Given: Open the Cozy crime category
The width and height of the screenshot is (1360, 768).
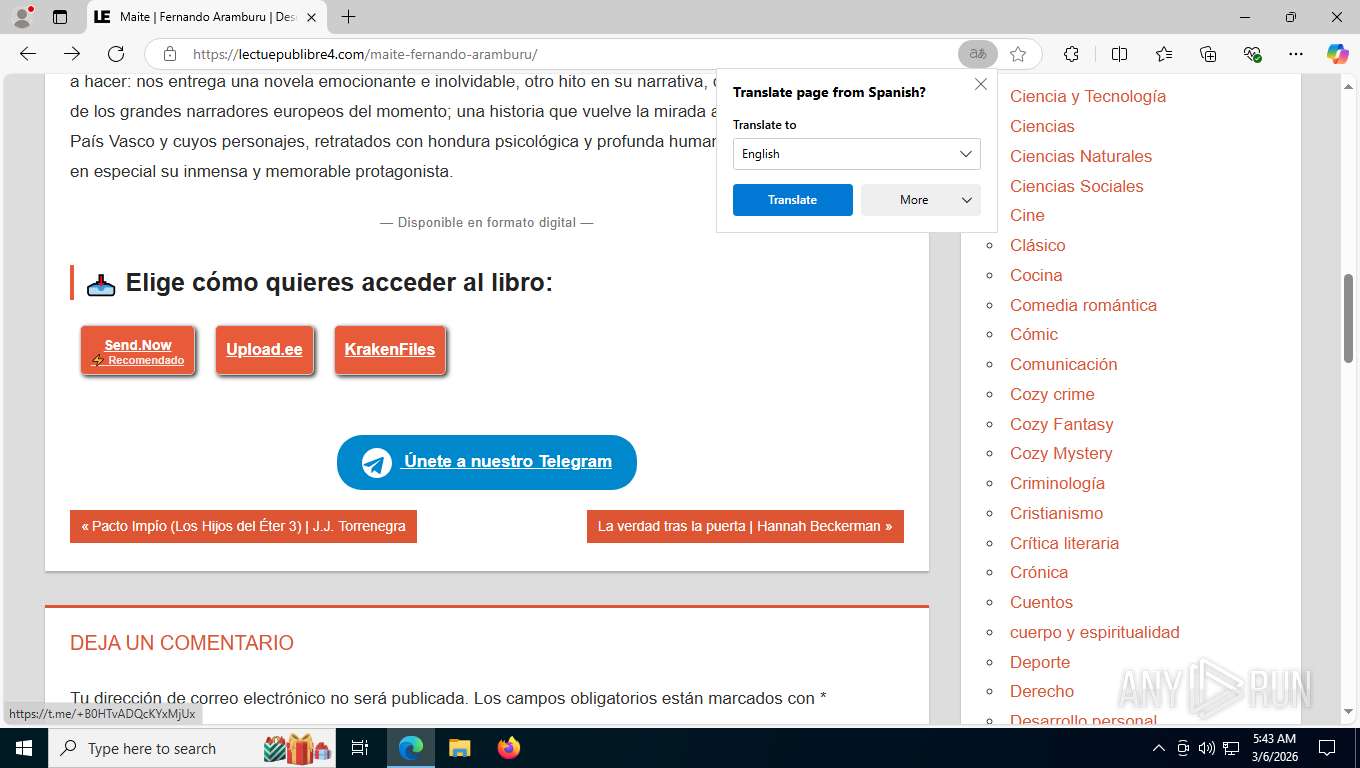Looking at the screenshot, I should (1052, 394).
